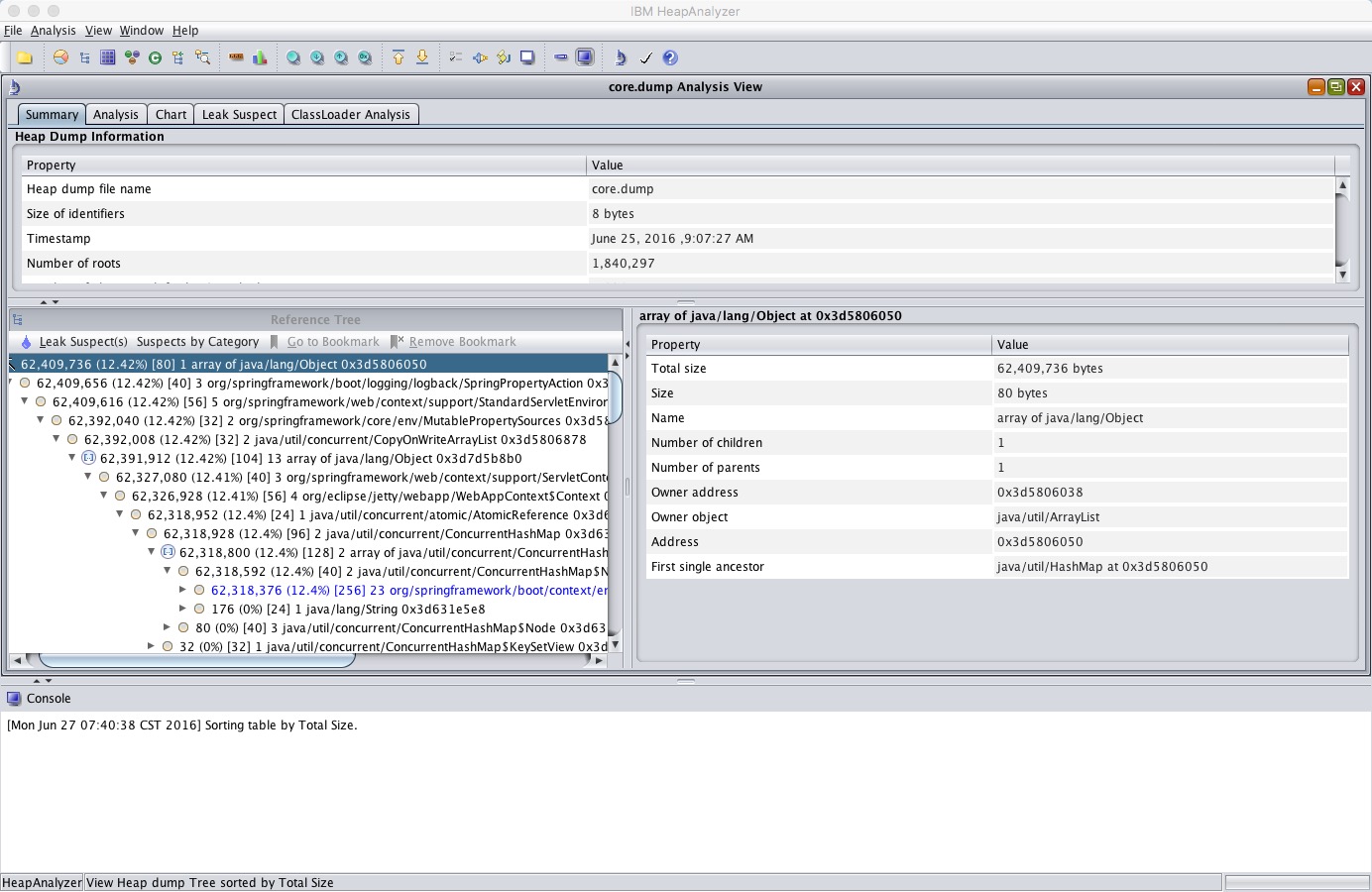Select the top array of java/lang/Object row

[308, 364]
